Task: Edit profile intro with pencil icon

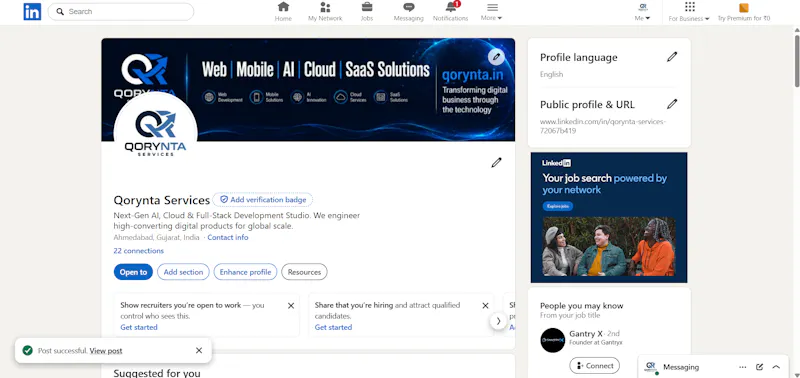Action: pos(496,163)
